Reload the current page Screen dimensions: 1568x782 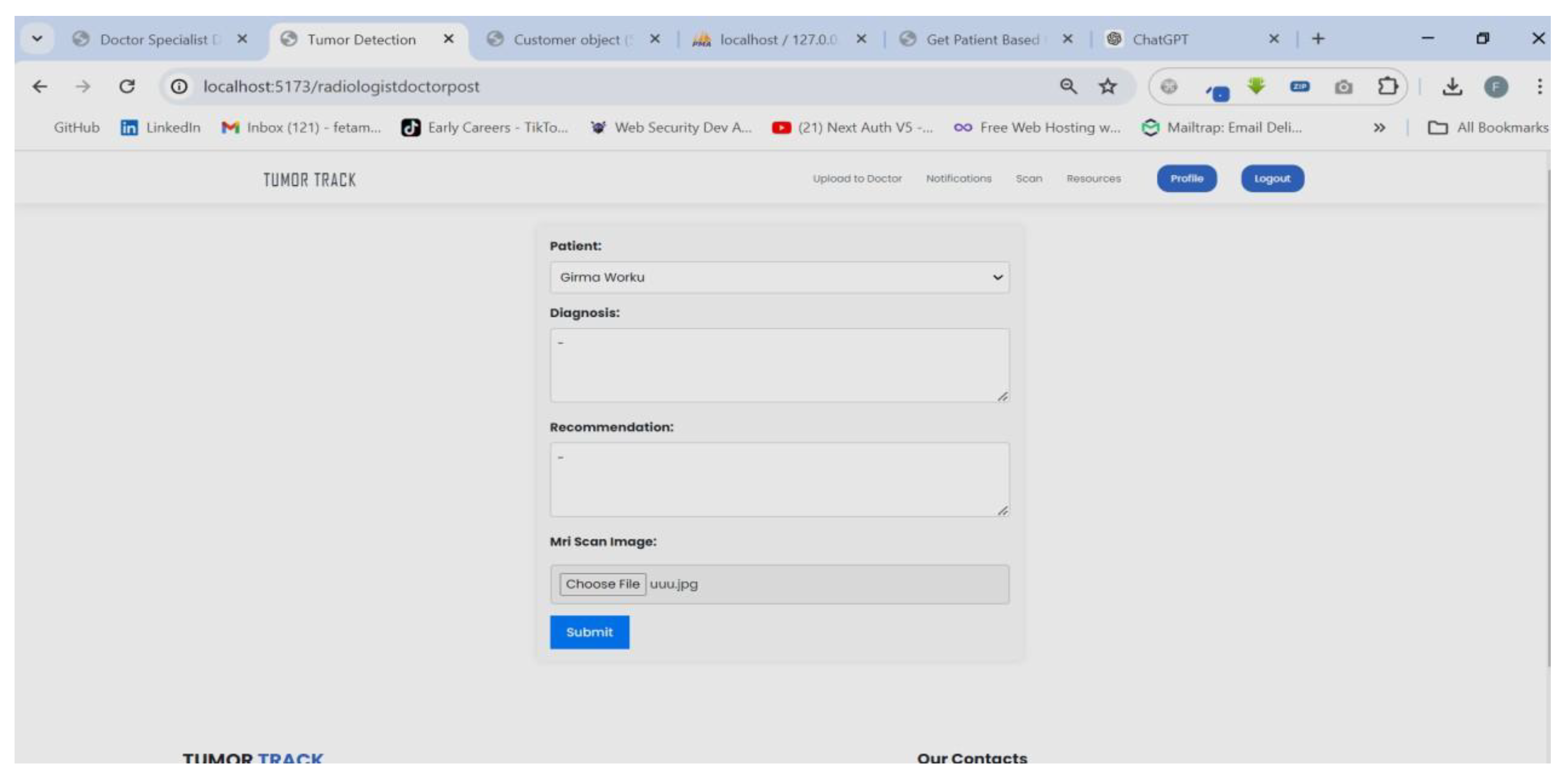click(127, 86)
